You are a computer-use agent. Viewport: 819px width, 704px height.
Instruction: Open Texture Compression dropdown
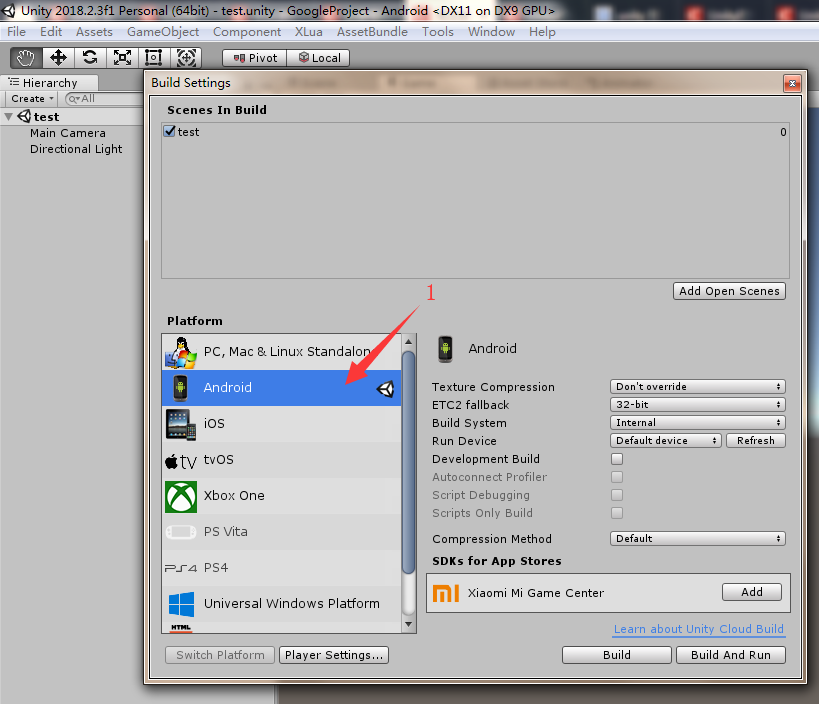pyautogui.click(x=697, y=386)
